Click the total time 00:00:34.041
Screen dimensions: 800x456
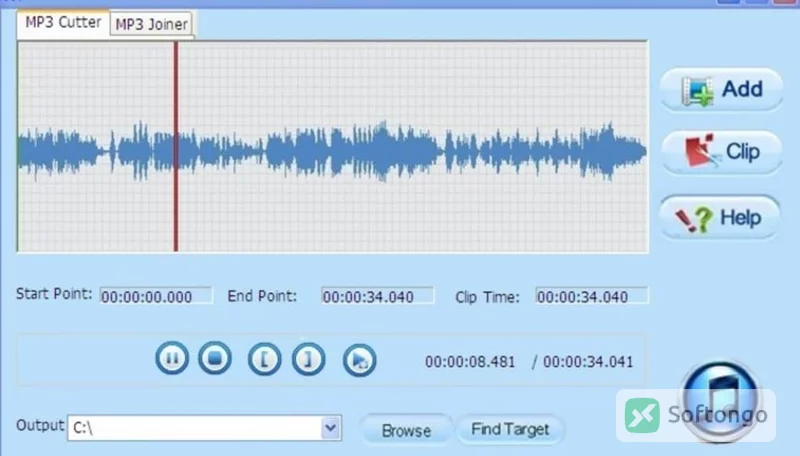tap(588, 362)
